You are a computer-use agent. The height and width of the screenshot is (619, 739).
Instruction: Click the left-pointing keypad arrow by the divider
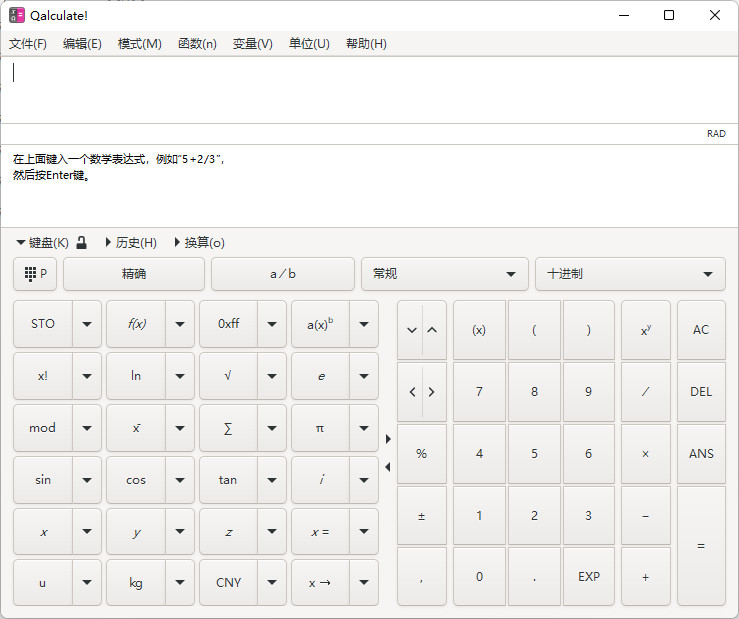[388, 467]
